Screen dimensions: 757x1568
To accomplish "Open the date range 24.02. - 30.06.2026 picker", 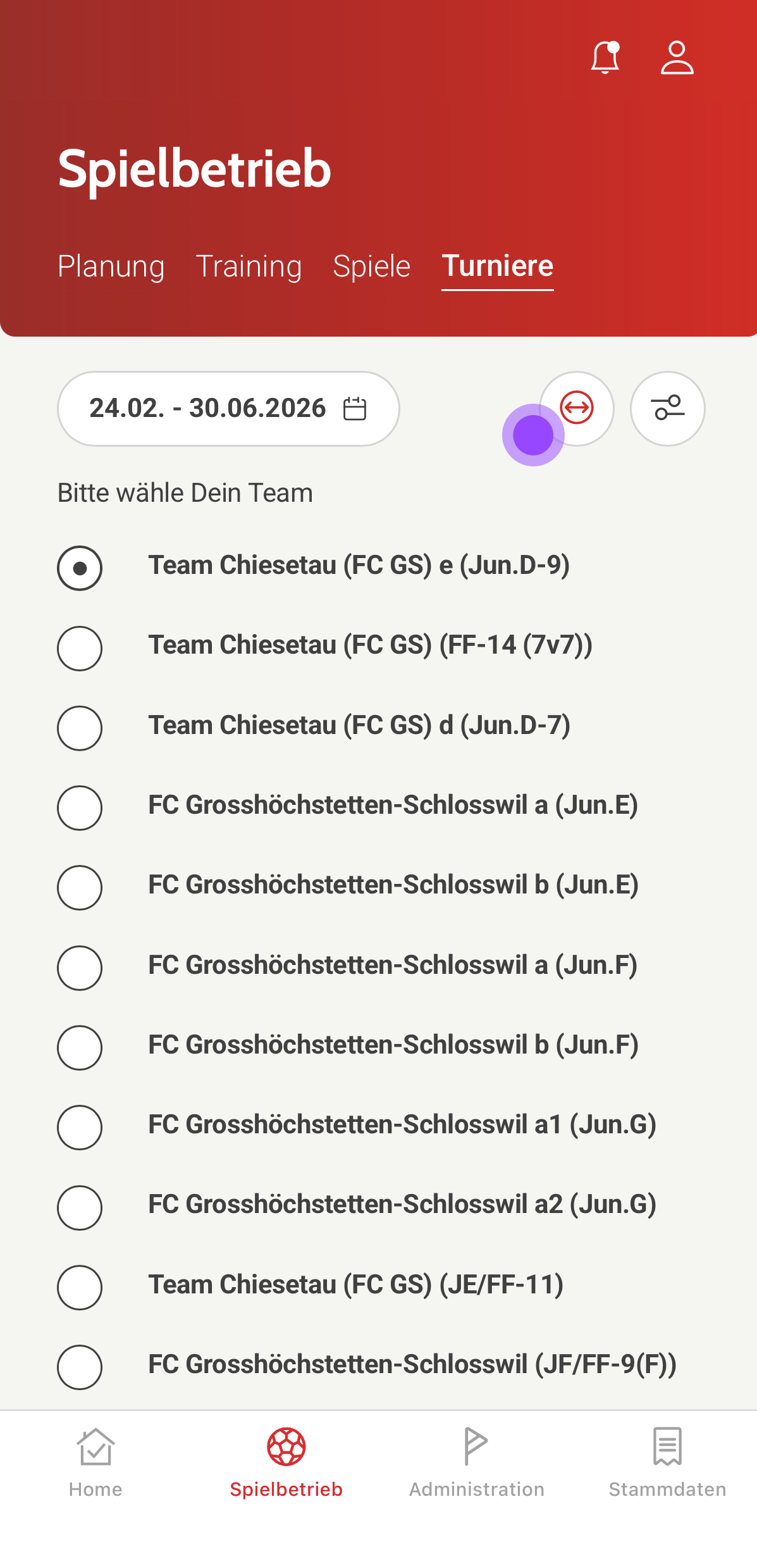I will (x=209, y=409).
